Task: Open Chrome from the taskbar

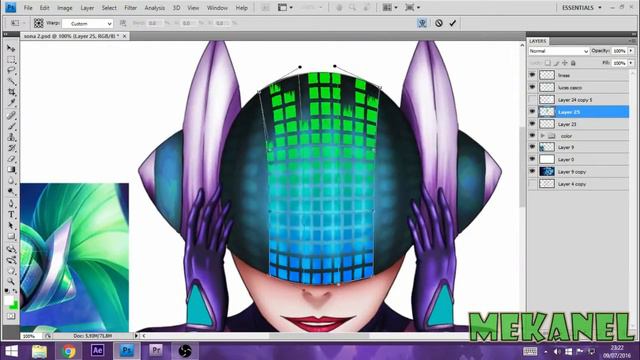Action: [x=69, y=351]
